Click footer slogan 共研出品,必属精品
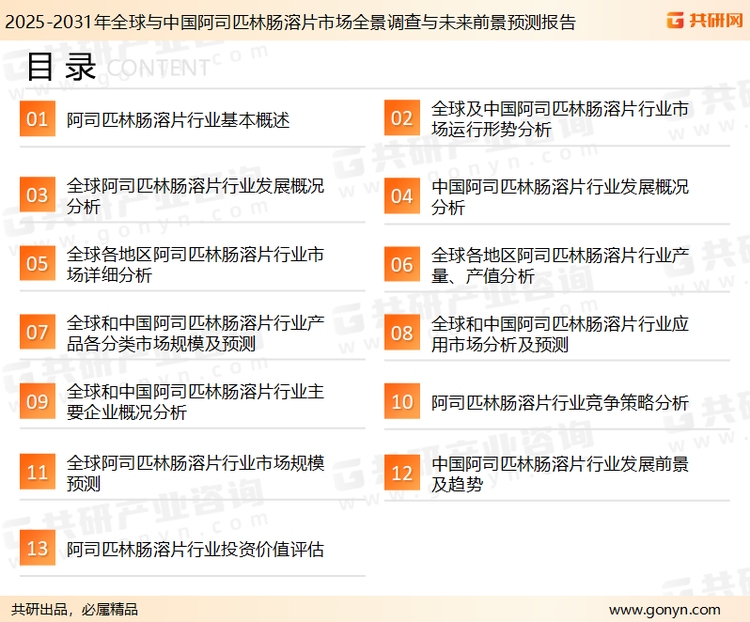 pos(74,609)
